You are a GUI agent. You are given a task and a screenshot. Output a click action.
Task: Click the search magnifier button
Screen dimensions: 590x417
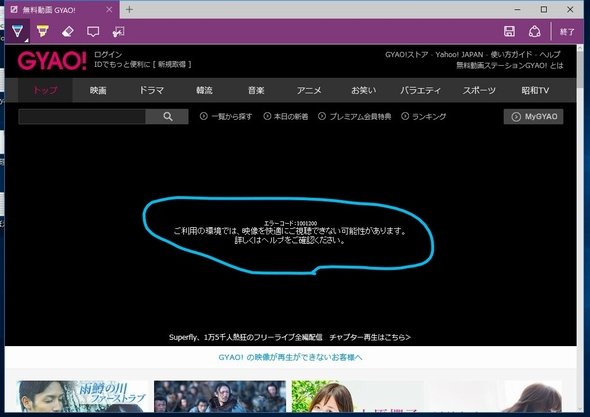(x=167, y=117)
